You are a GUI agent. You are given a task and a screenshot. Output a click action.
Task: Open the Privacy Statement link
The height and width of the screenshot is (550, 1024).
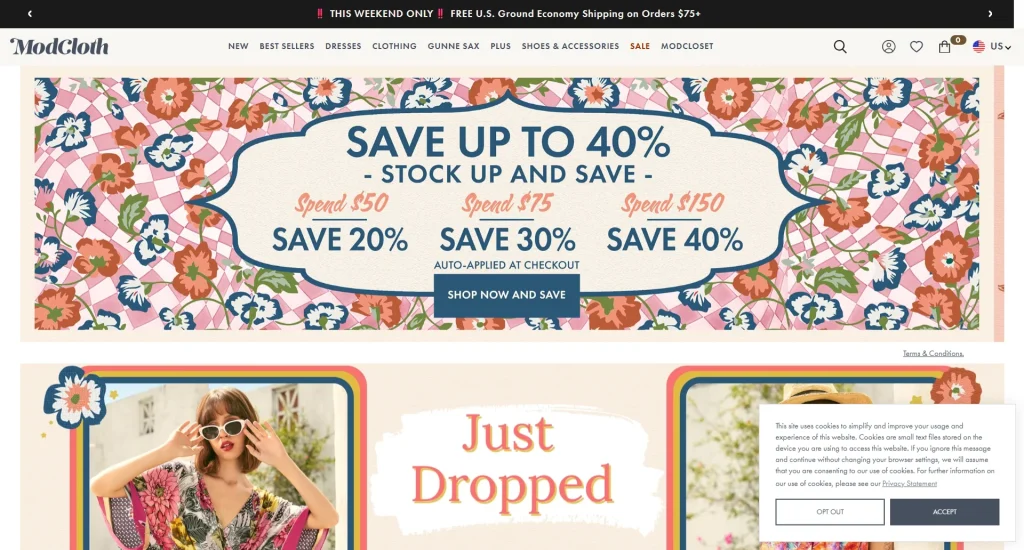pos(909,483)
